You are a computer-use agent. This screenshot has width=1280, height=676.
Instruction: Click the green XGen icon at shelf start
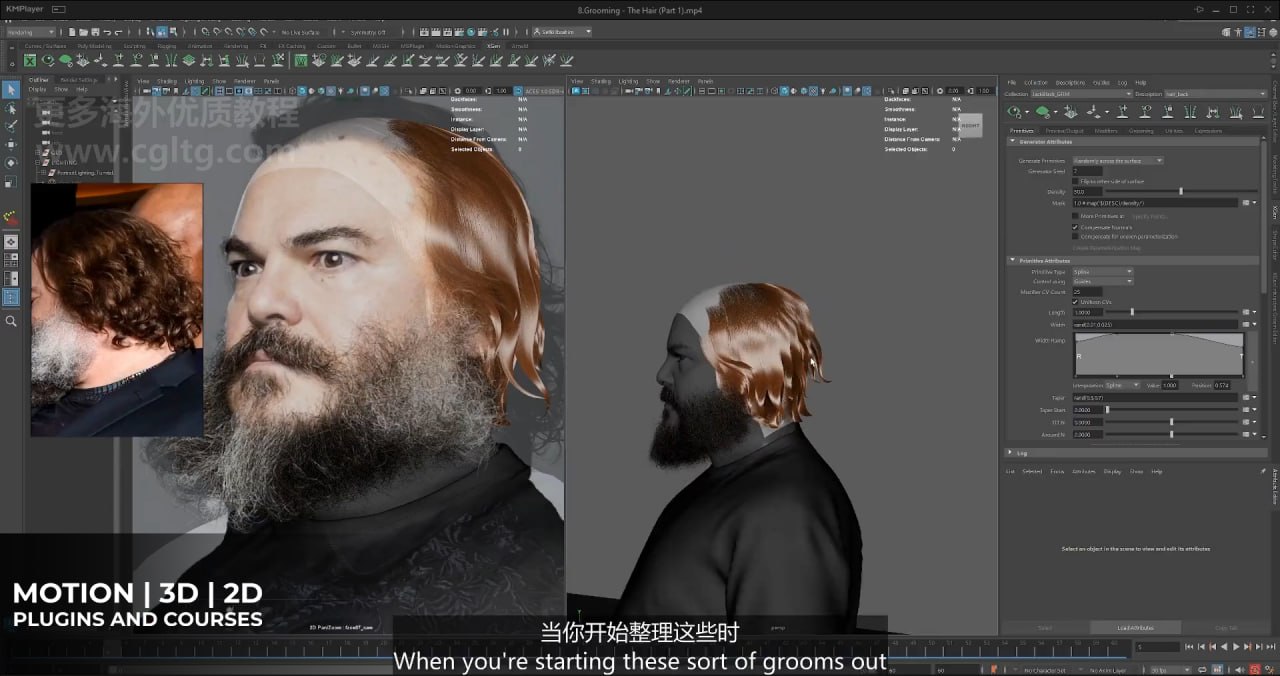pyautogui.click(x=30, y=60)
